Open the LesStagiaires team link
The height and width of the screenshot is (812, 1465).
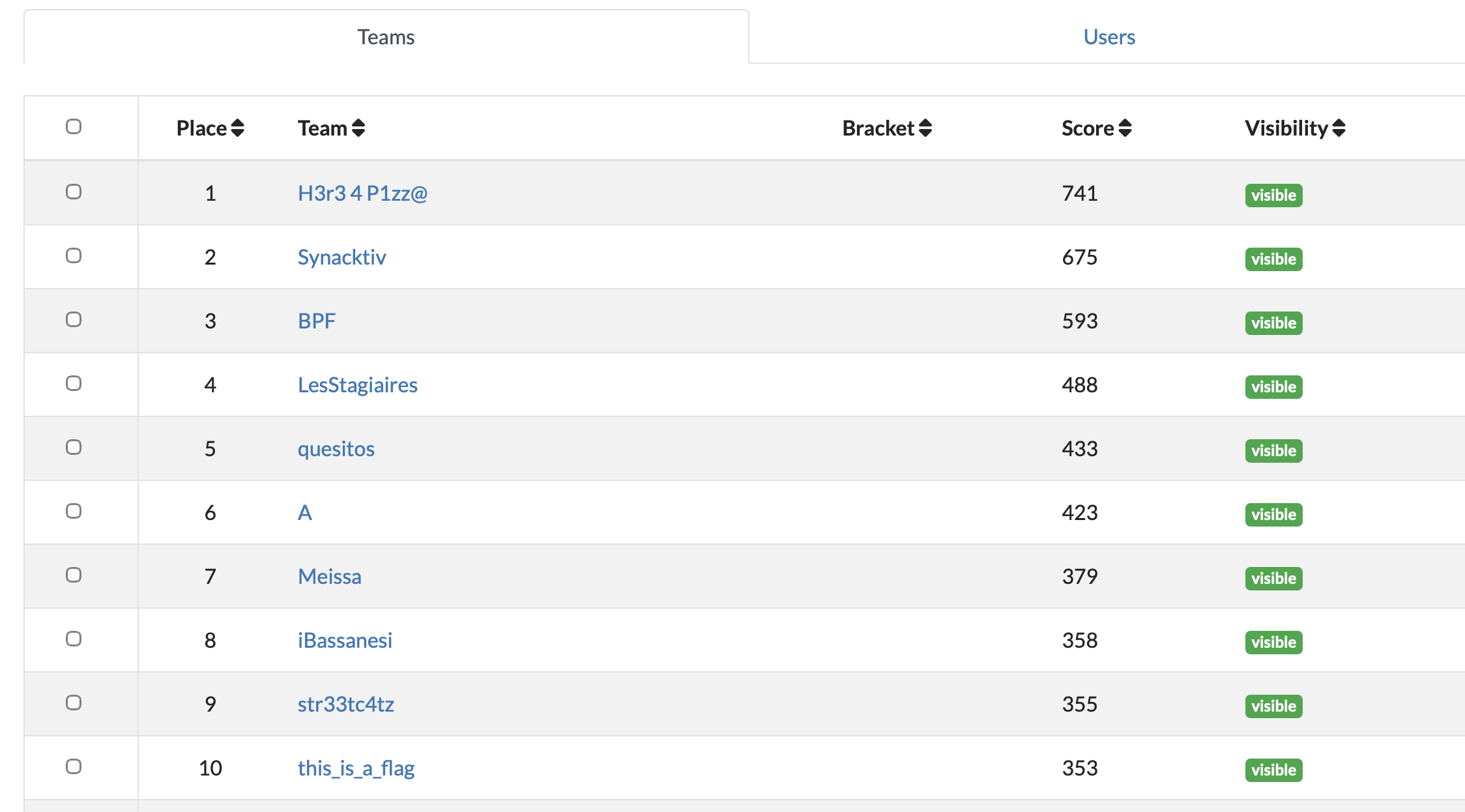pyautogui.click(x=357, y=385)
